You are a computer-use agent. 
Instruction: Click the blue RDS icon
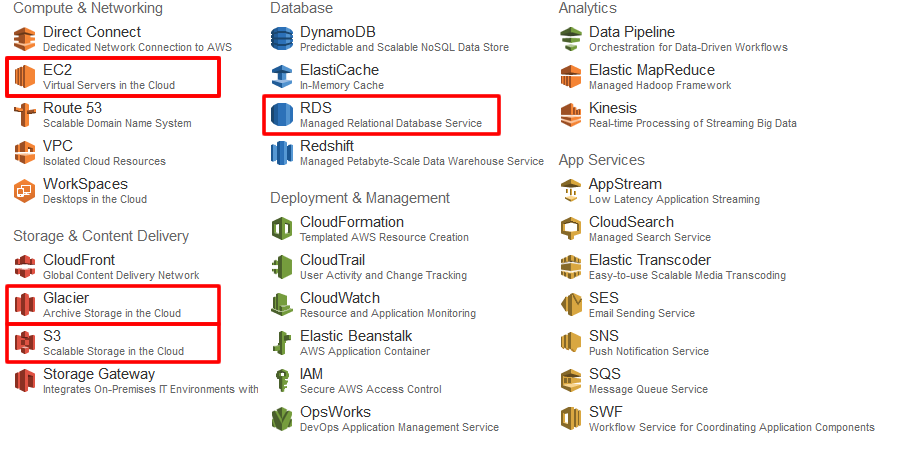282,115
